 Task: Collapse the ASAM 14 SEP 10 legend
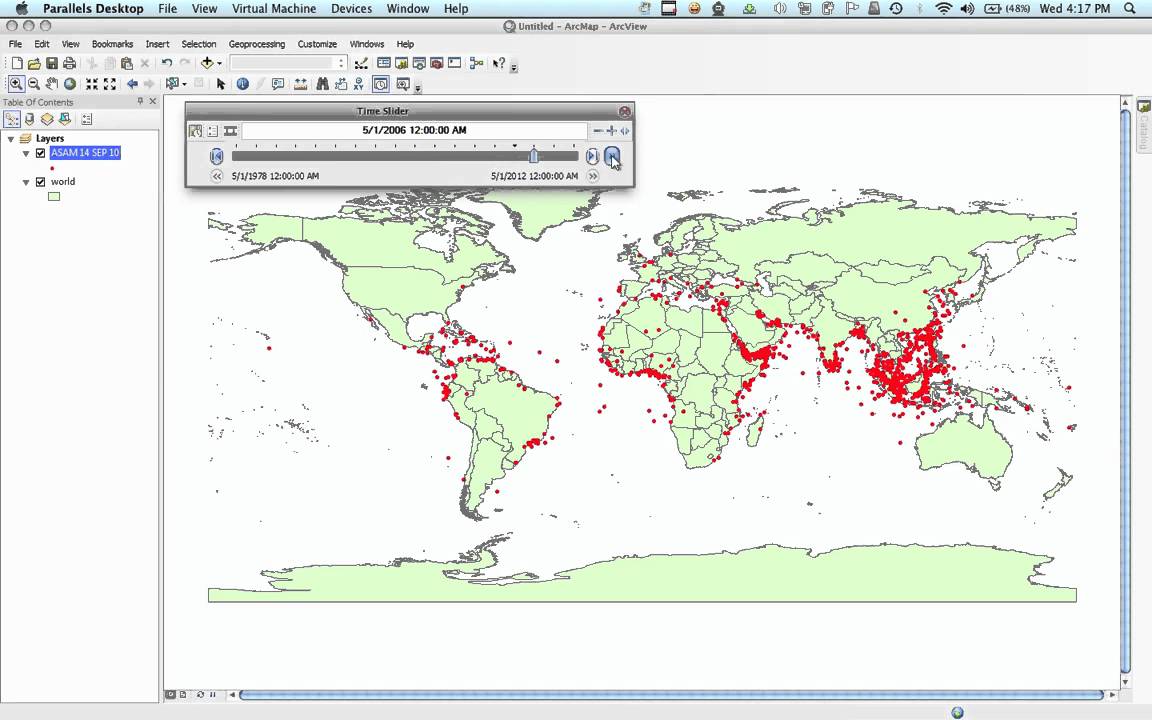point(26,154)
